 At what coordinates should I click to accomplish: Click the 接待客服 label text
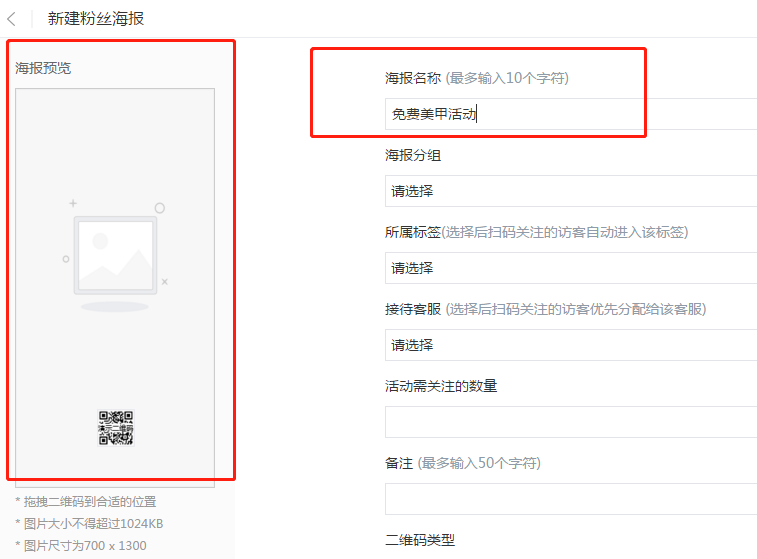(x=413, y=309)
